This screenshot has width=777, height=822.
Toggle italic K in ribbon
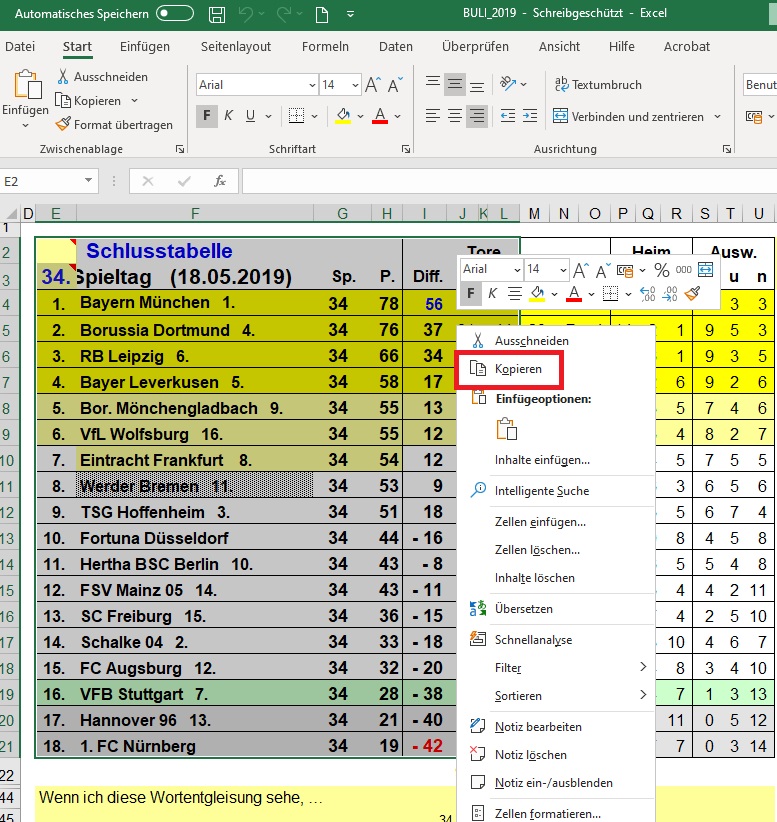tap(229, 115)
